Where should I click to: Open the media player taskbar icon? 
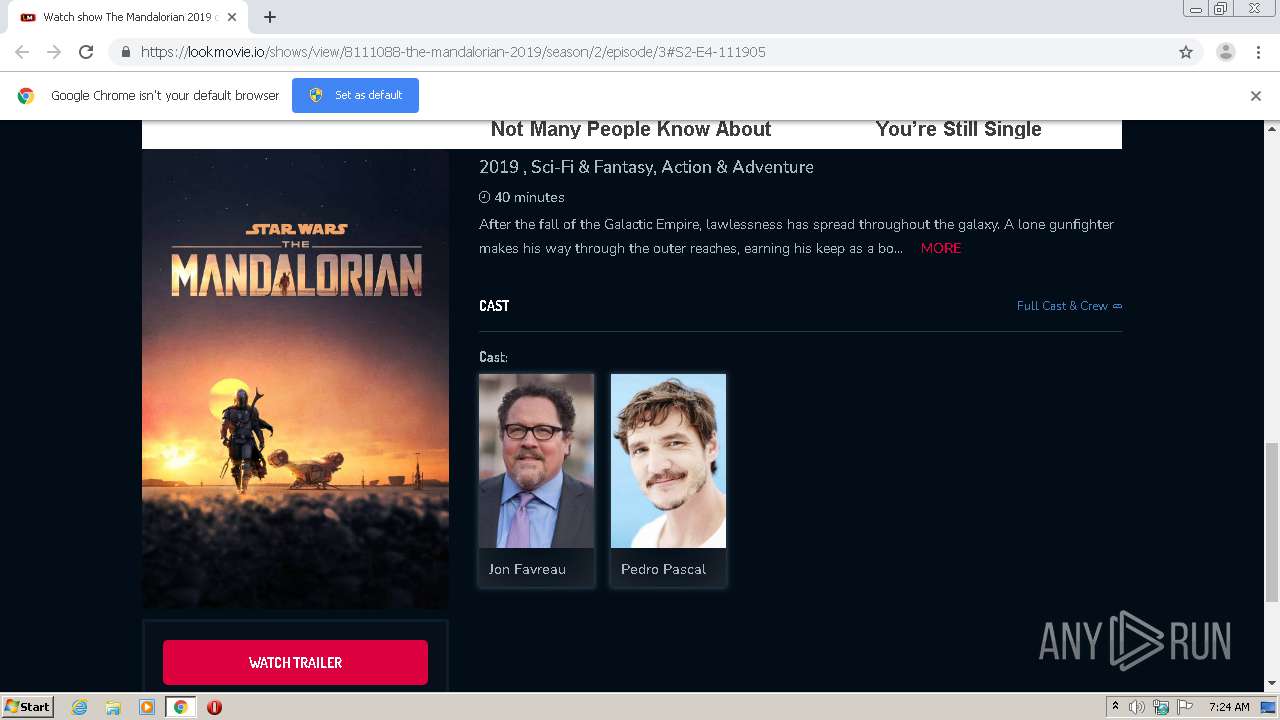tap(147, 707)
